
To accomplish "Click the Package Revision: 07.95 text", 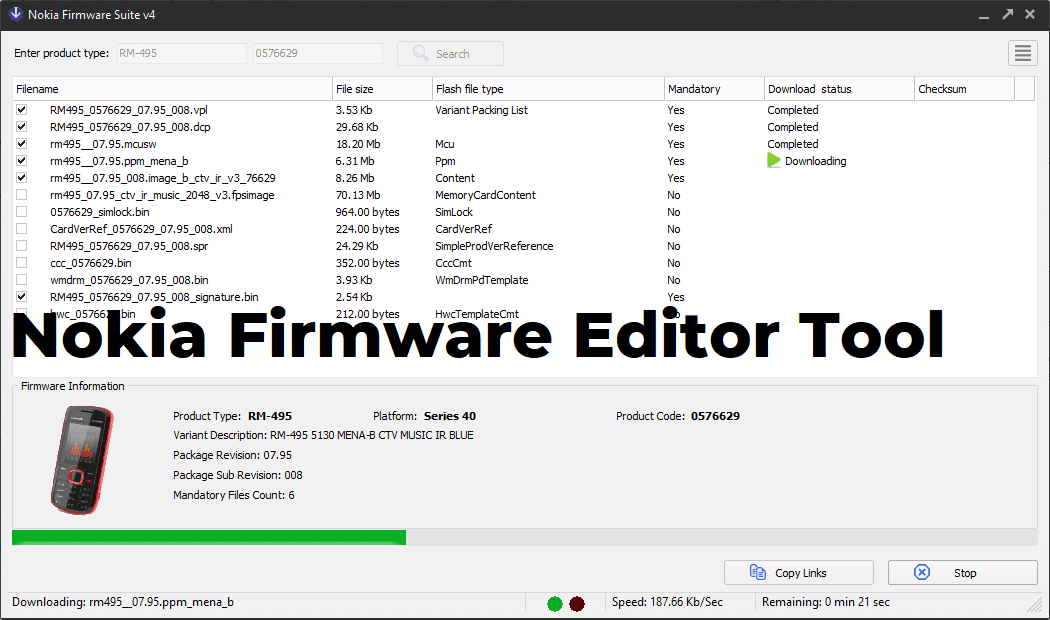I will 232,455.
